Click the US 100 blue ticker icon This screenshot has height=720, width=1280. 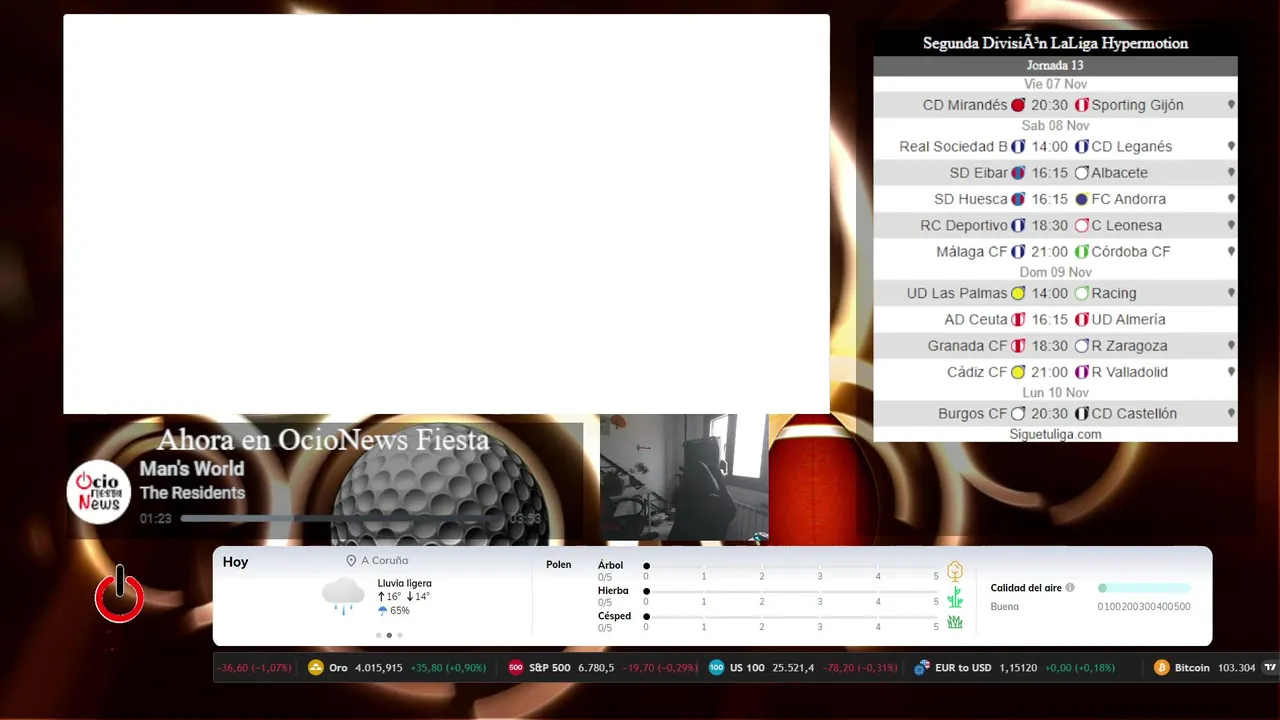(716, 668)
